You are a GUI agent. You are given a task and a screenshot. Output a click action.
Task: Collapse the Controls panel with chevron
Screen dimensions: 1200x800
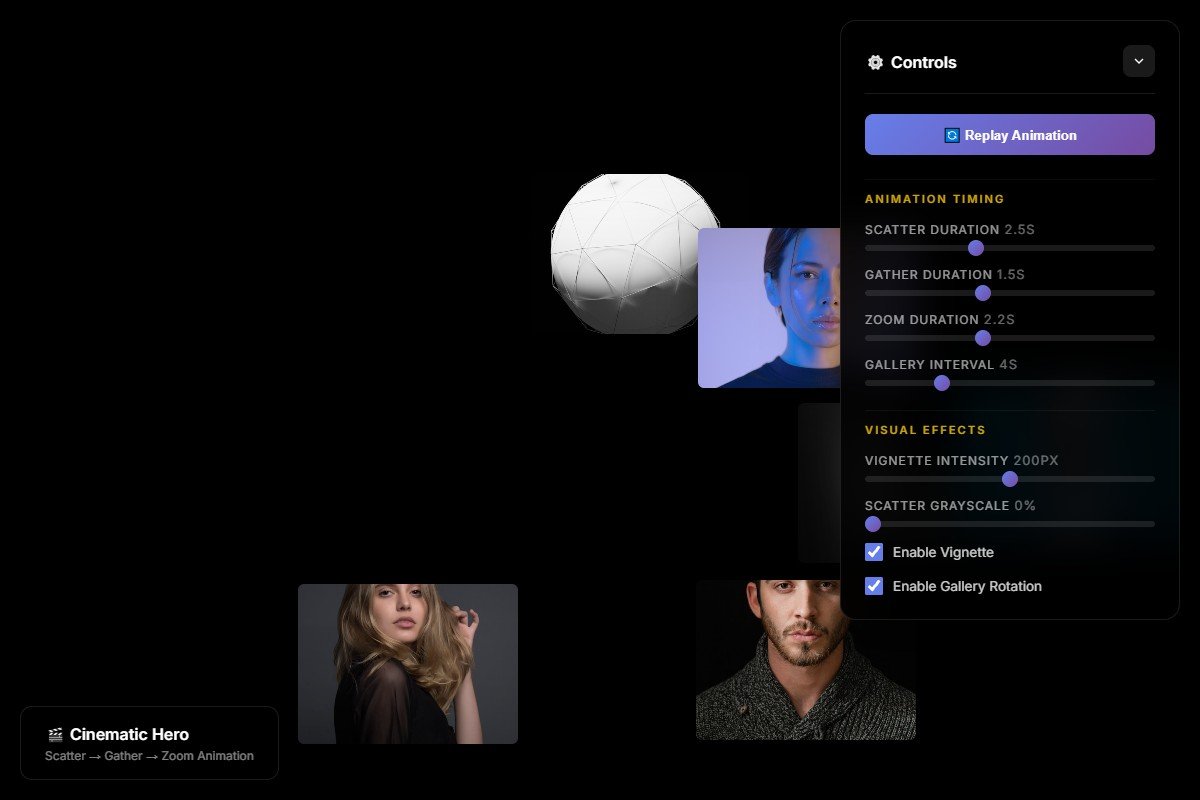(1138, 61)
